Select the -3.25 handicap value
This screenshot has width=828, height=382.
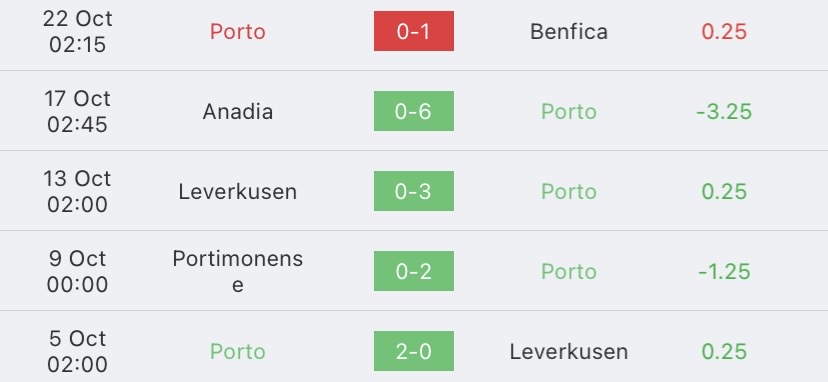pos(724,111)
